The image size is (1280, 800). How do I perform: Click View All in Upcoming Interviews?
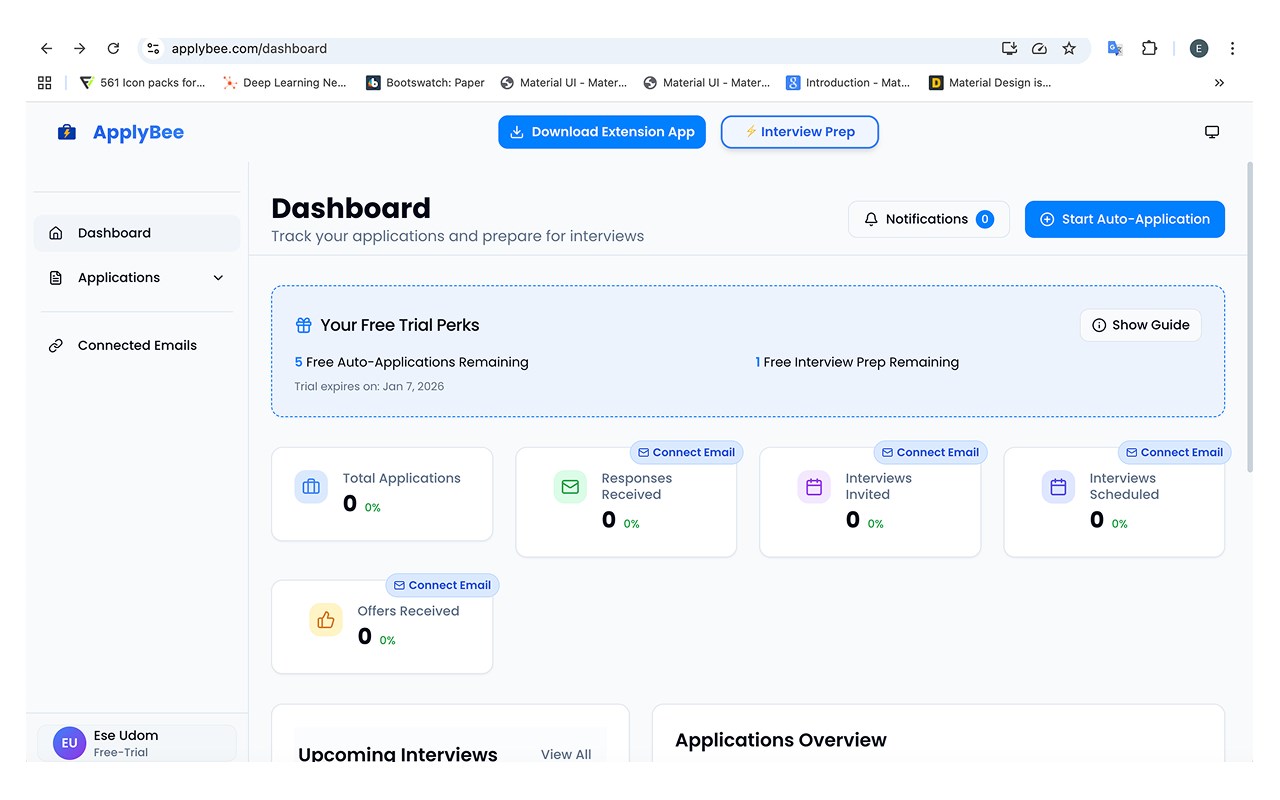click(x=566, y=754)
